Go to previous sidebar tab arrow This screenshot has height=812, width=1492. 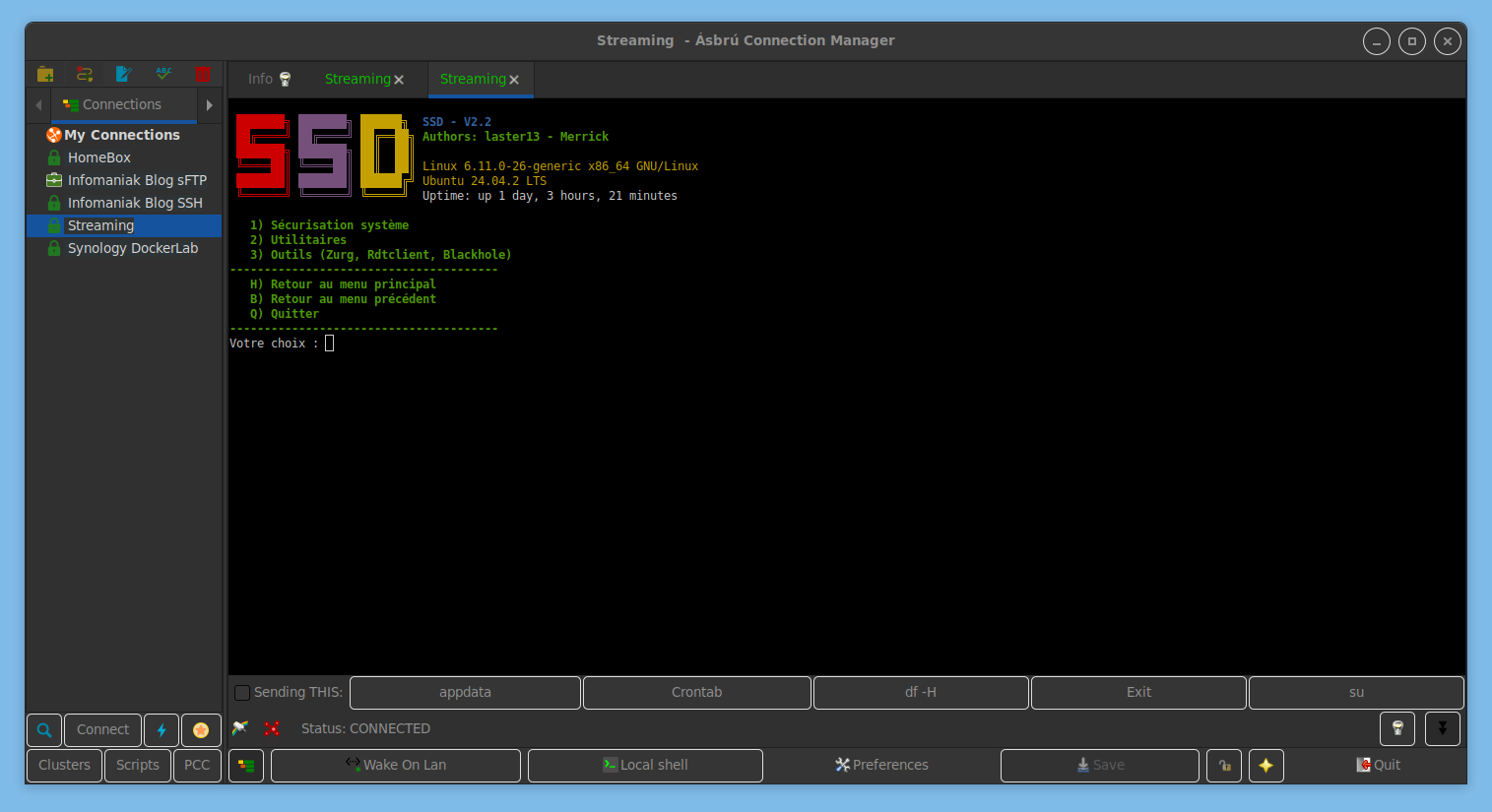pyautogui.click(x=38, y=104)
